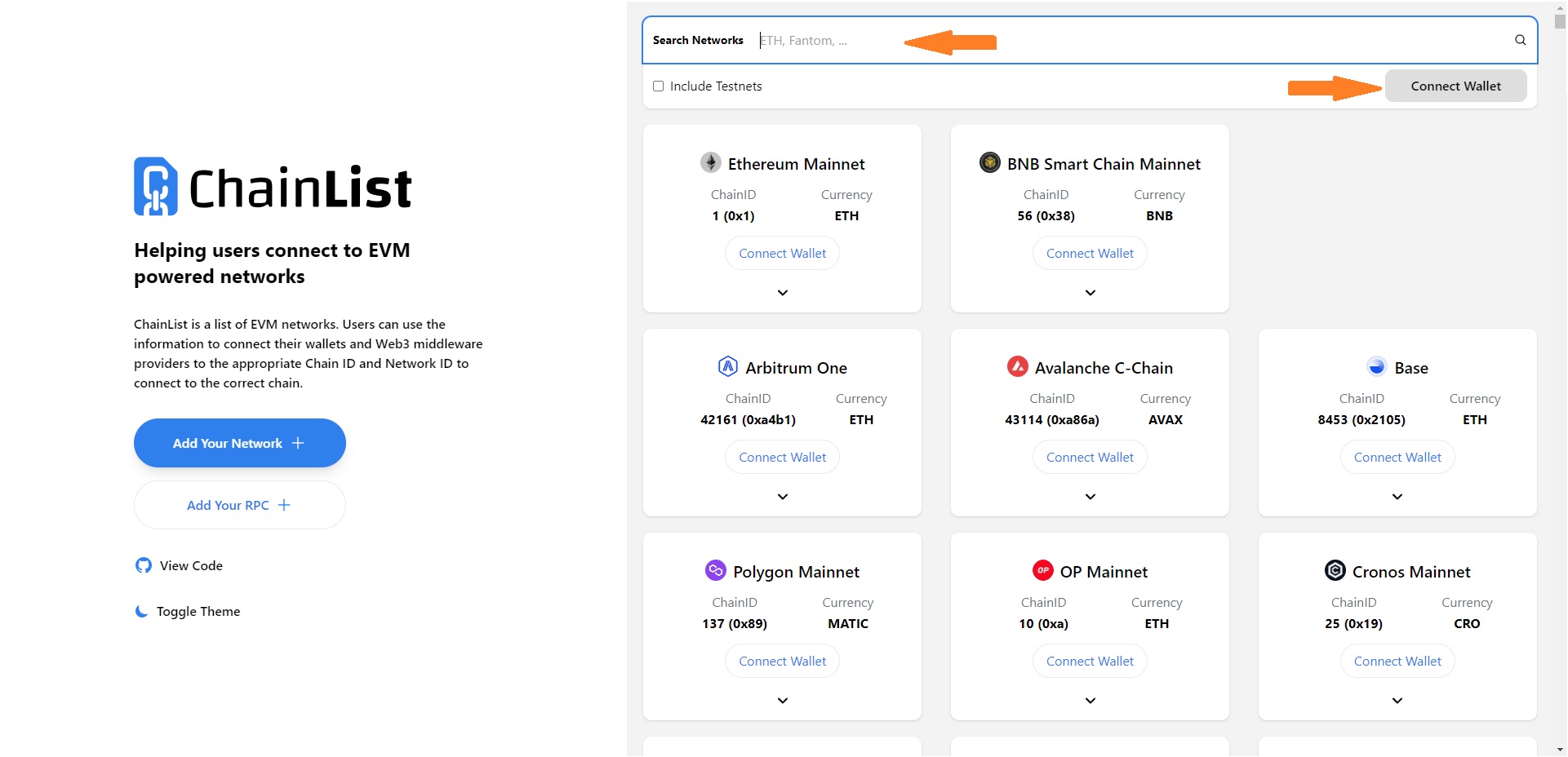
Task: Click the Ethereum Mainnet logo icon
Action: point(711,162)
